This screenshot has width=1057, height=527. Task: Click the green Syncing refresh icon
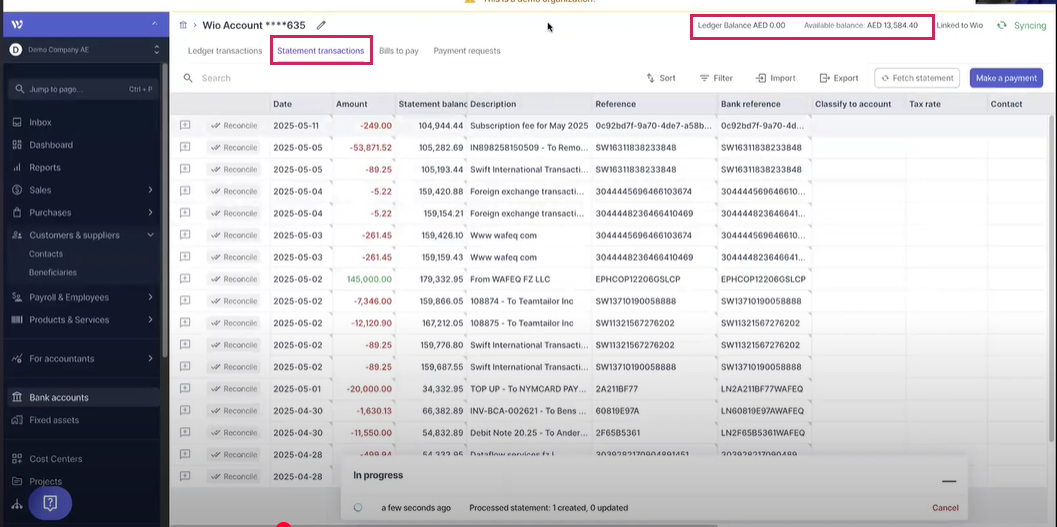pos(1001,25)
